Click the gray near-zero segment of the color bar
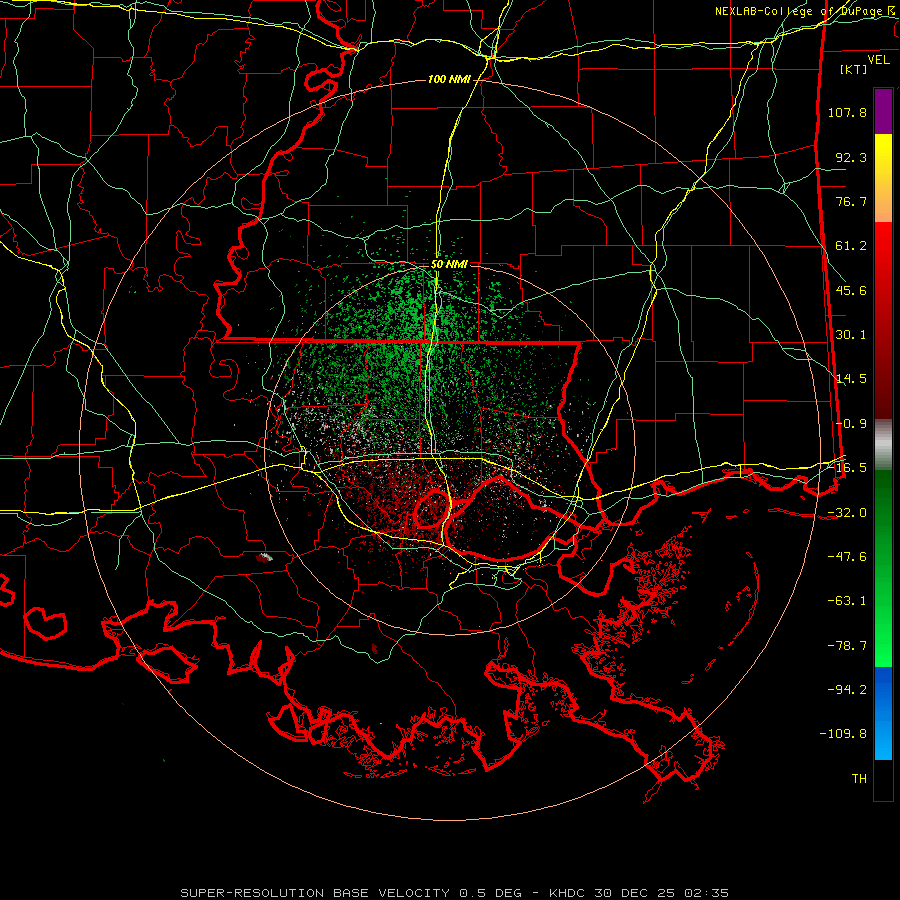Image resolution: width=900 pixels, height=900 pixels. 883,444
